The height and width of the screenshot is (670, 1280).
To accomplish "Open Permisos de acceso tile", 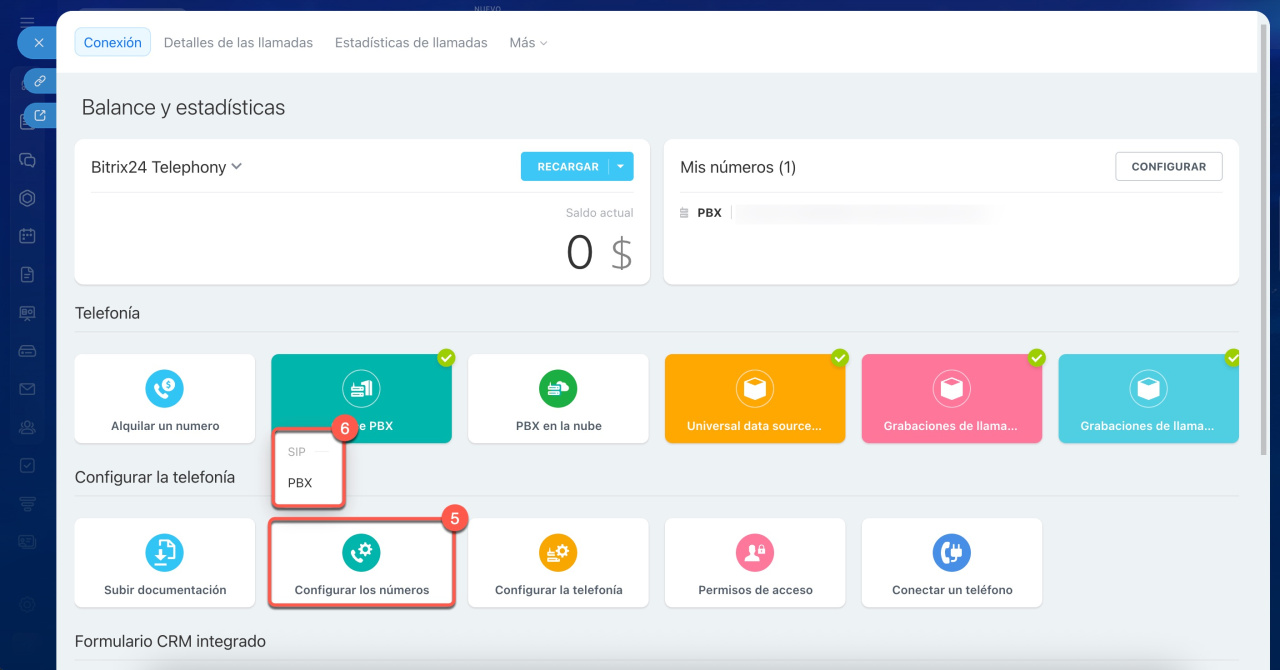I will [755, 563].
